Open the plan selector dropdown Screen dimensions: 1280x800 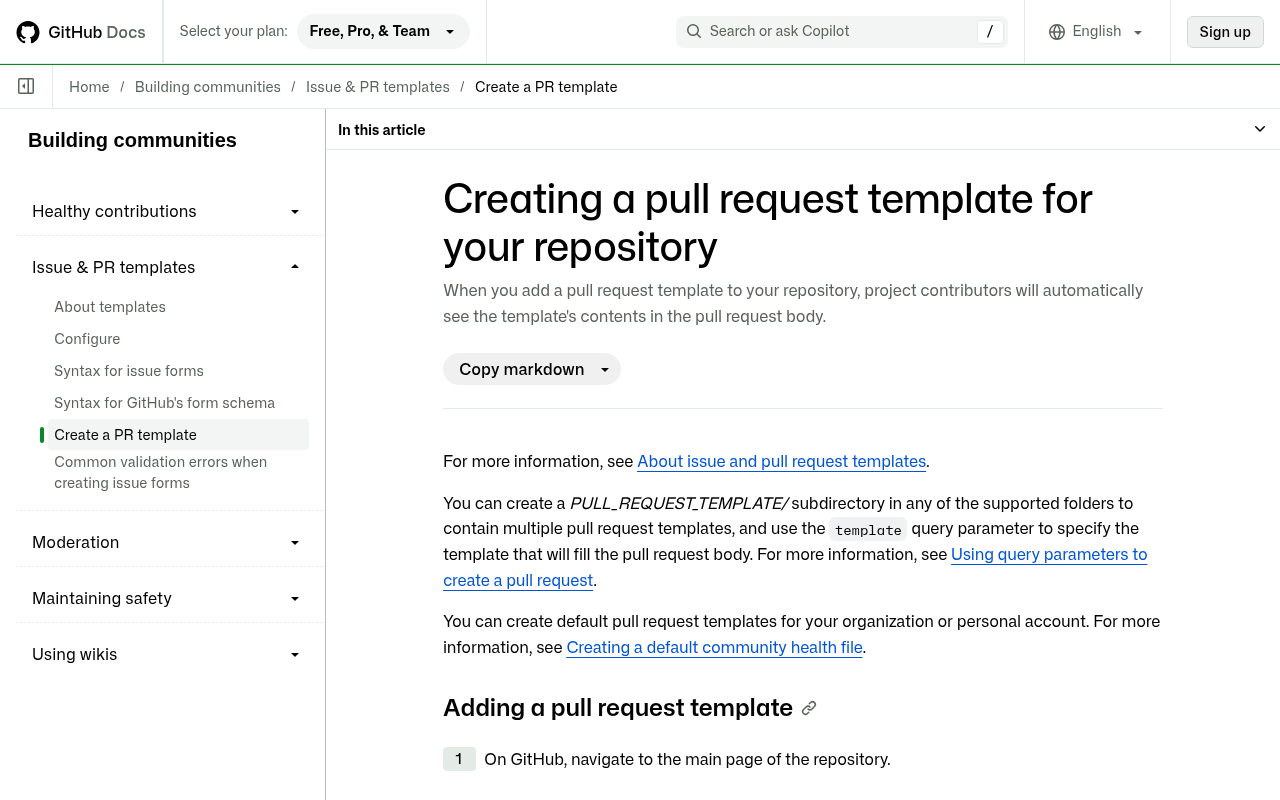pyautogui.click(x=383, y=32)
